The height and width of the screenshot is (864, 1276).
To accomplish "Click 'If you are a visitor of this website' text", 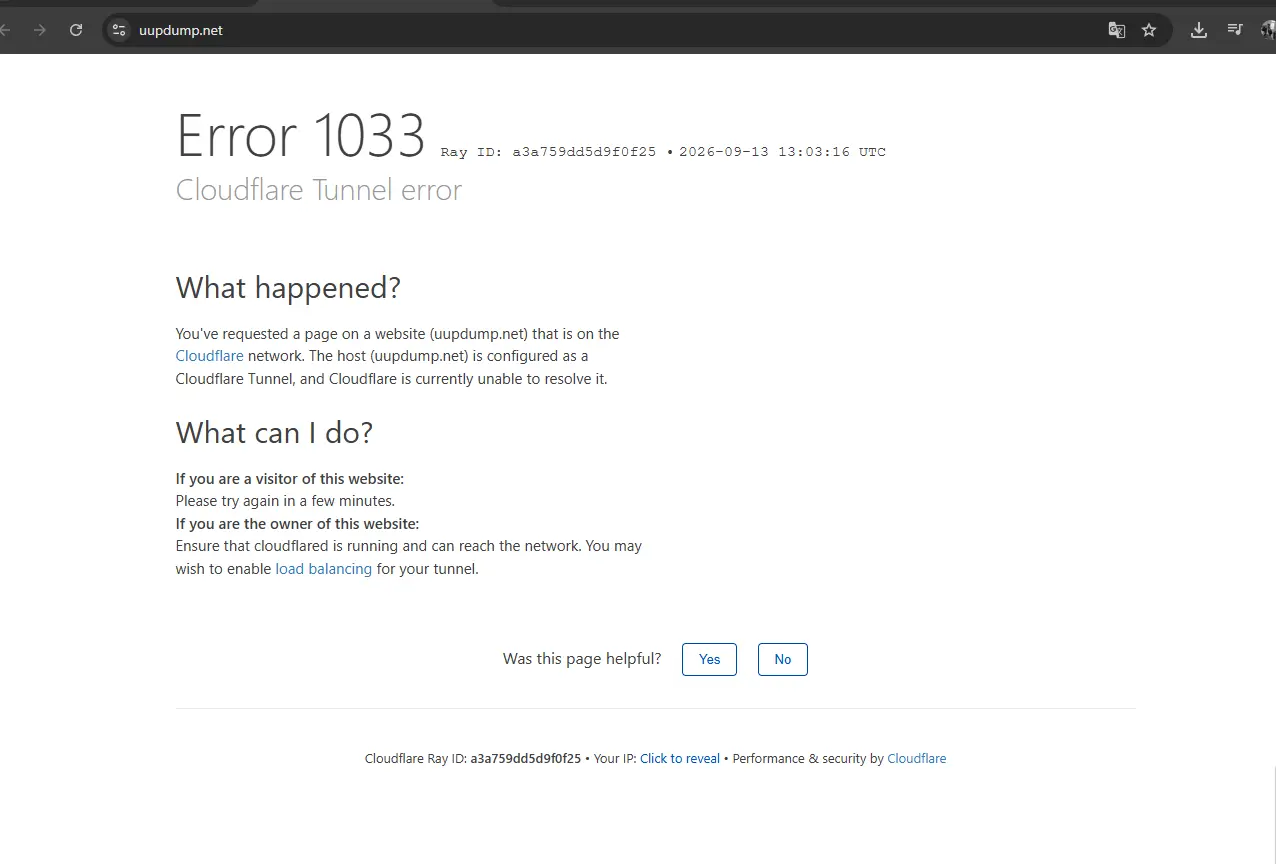I will tap(290, 479).
